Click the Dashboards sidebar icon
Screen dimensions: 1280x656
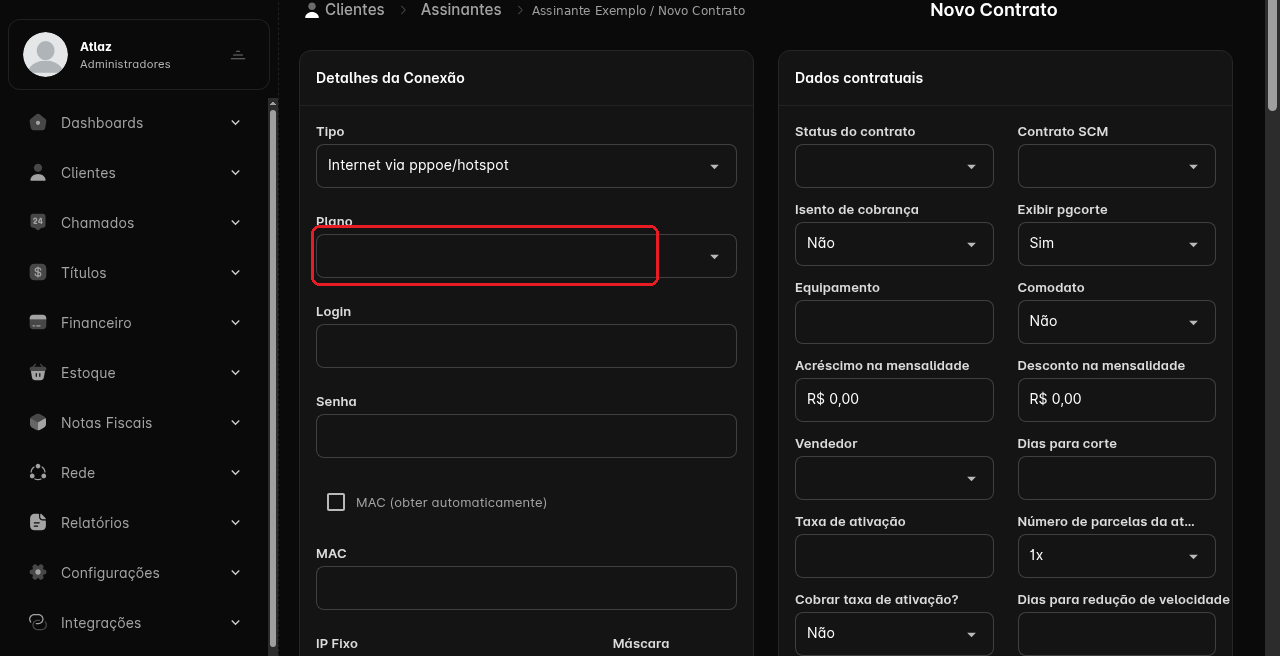click(38, 123)
